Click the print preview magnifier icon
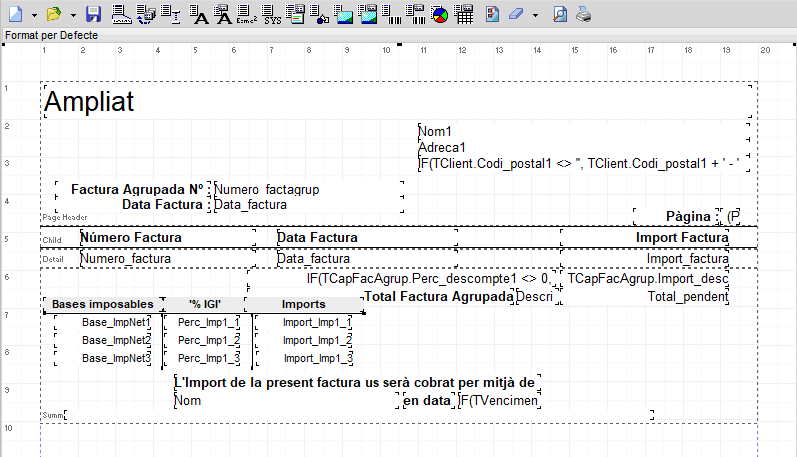The width and height of the screenshot is (797, 457). pyautogui.click(x=560, y=14)
